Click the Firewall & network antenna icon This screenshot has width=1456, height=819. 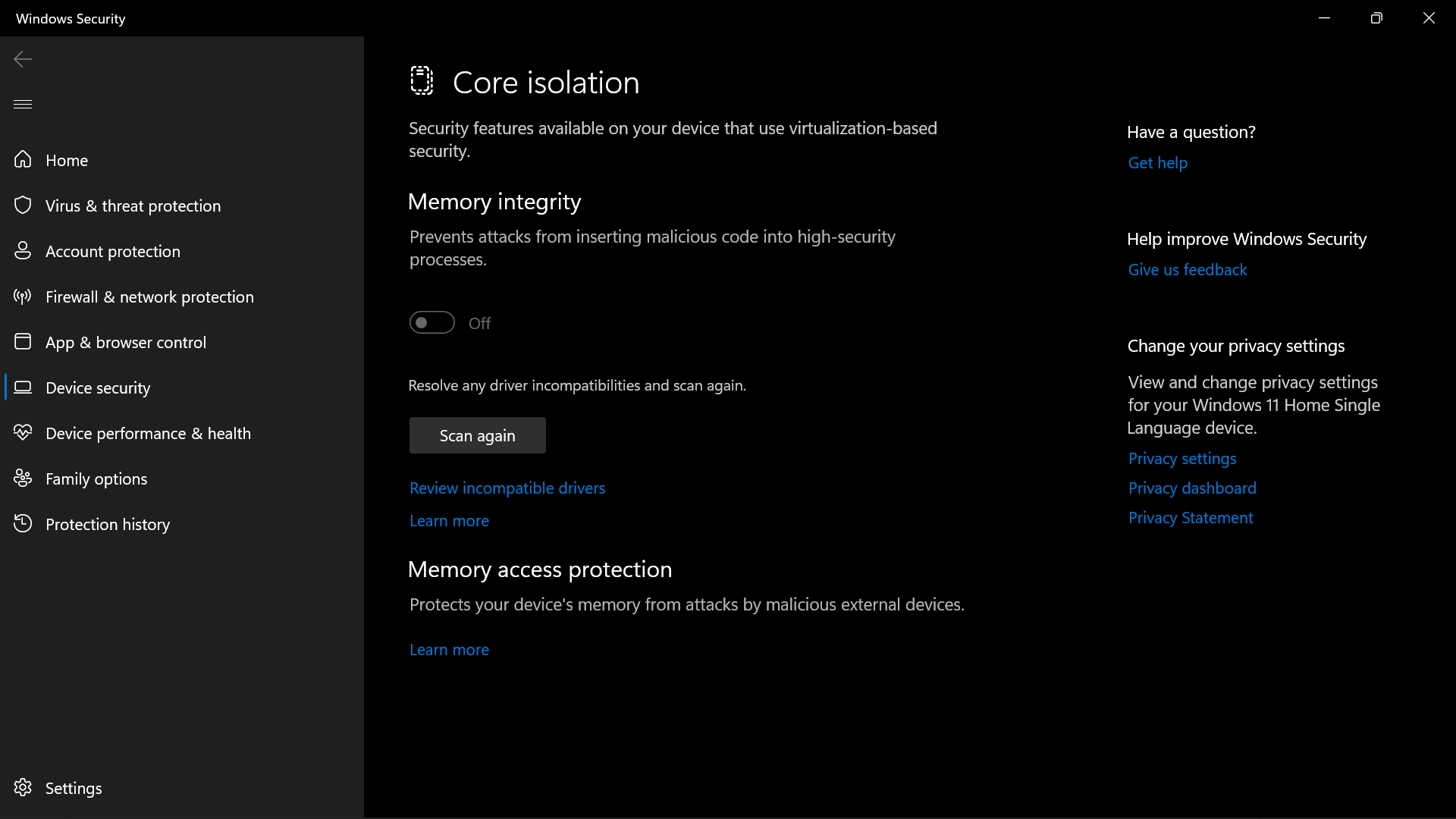coord(23,296)
